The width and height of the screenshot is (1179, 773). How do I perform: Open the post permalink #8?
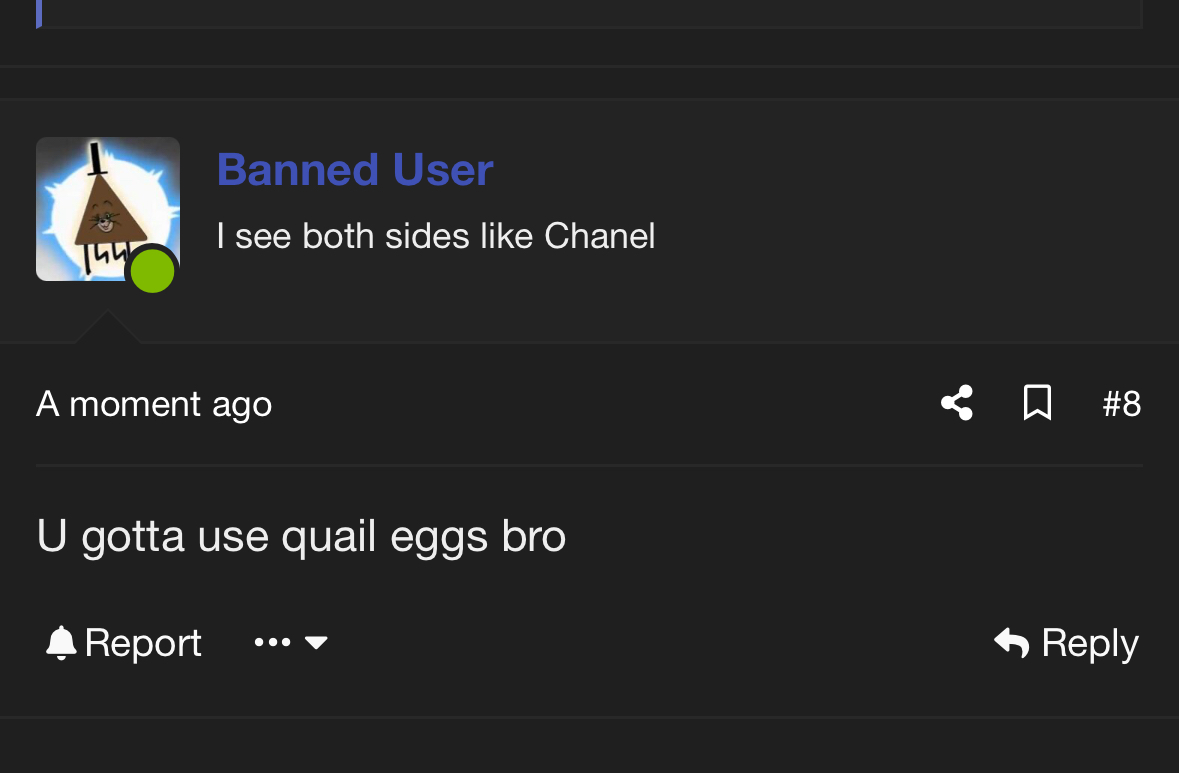[x=1121, y=404]
